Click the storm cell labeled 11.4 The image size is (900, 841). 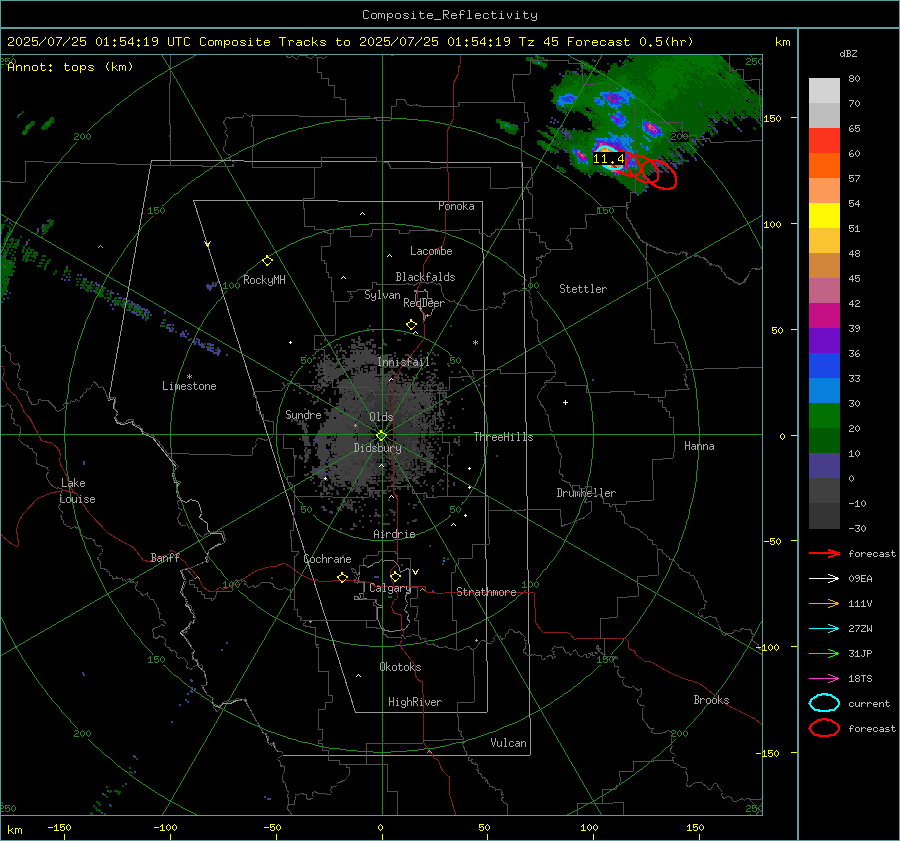point(608,159)
